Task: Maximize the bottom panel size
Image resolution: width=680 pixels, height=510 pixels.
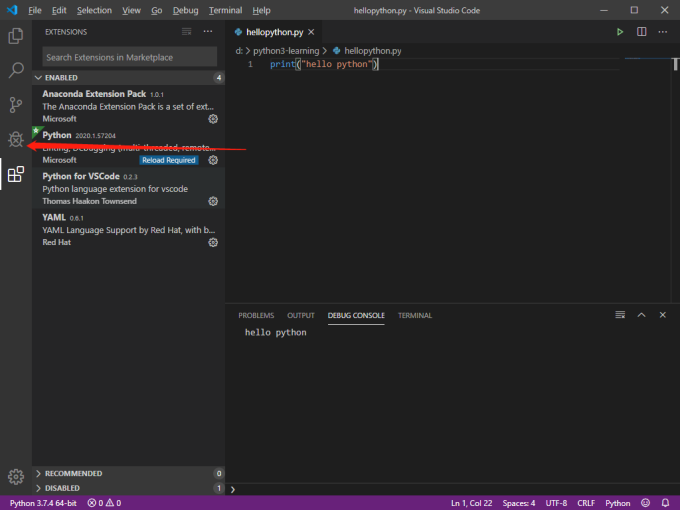Action: point(641,315)
